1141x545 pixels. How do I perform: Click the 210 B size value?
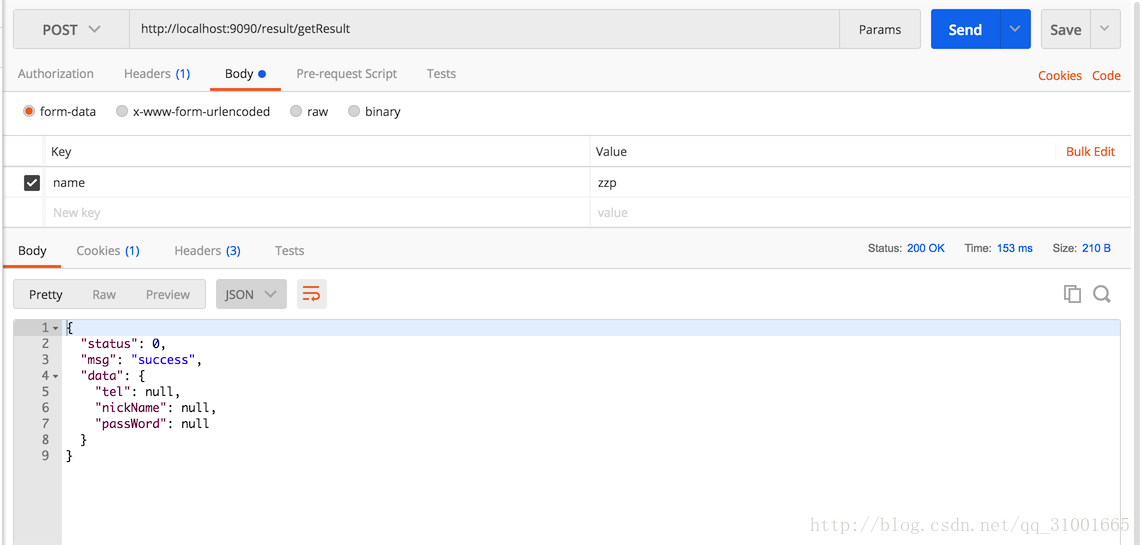(x=1096, y=248)
